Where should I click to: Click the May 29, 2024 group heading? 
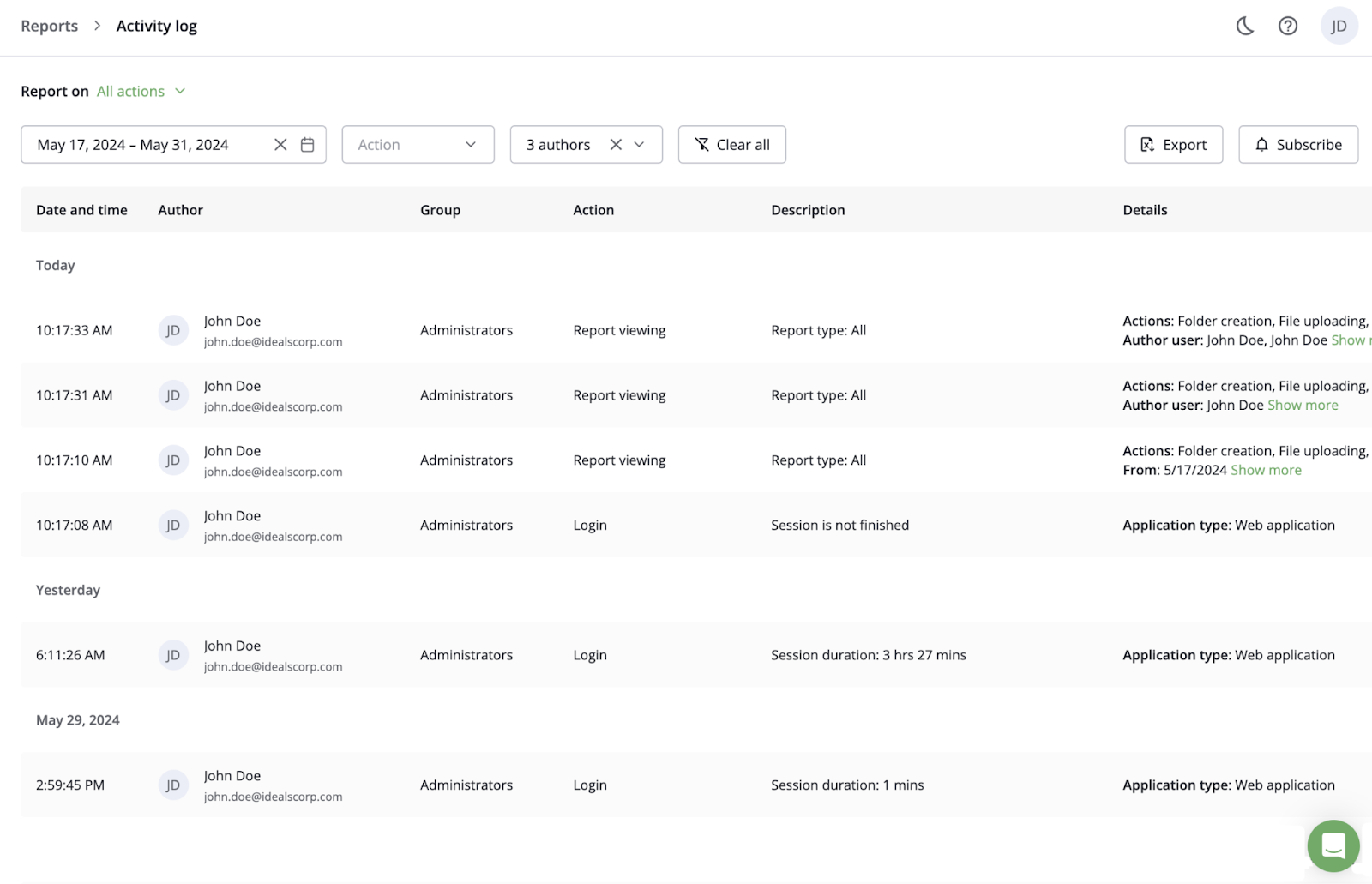77,720
